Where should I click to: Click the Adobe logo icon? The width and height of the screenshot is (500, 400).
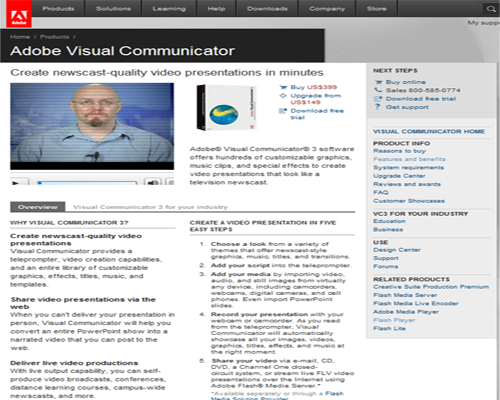click(19, 14)
